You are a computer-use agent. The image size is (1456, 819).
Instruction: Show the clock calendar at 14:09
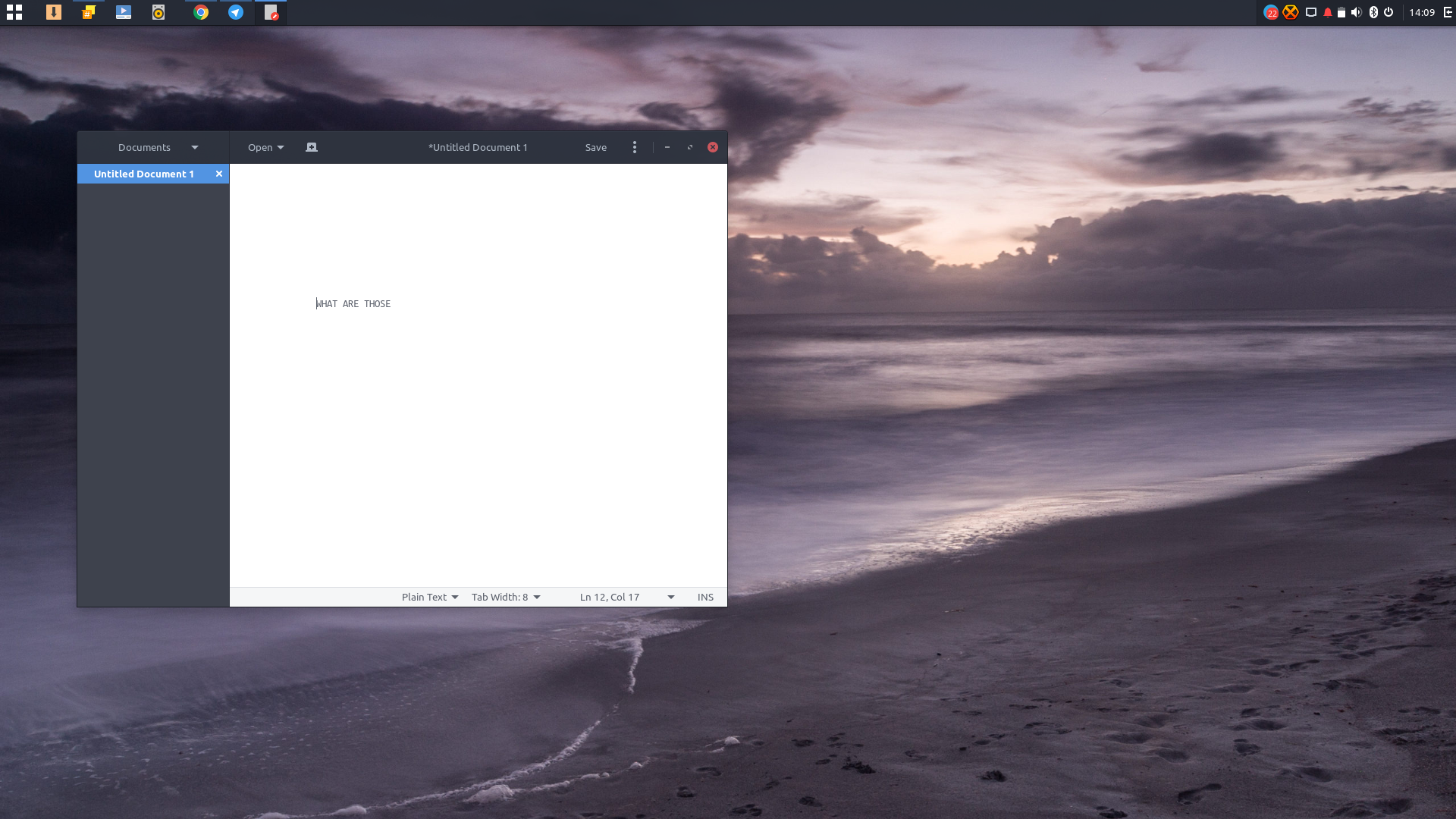tap(1422, 12)
